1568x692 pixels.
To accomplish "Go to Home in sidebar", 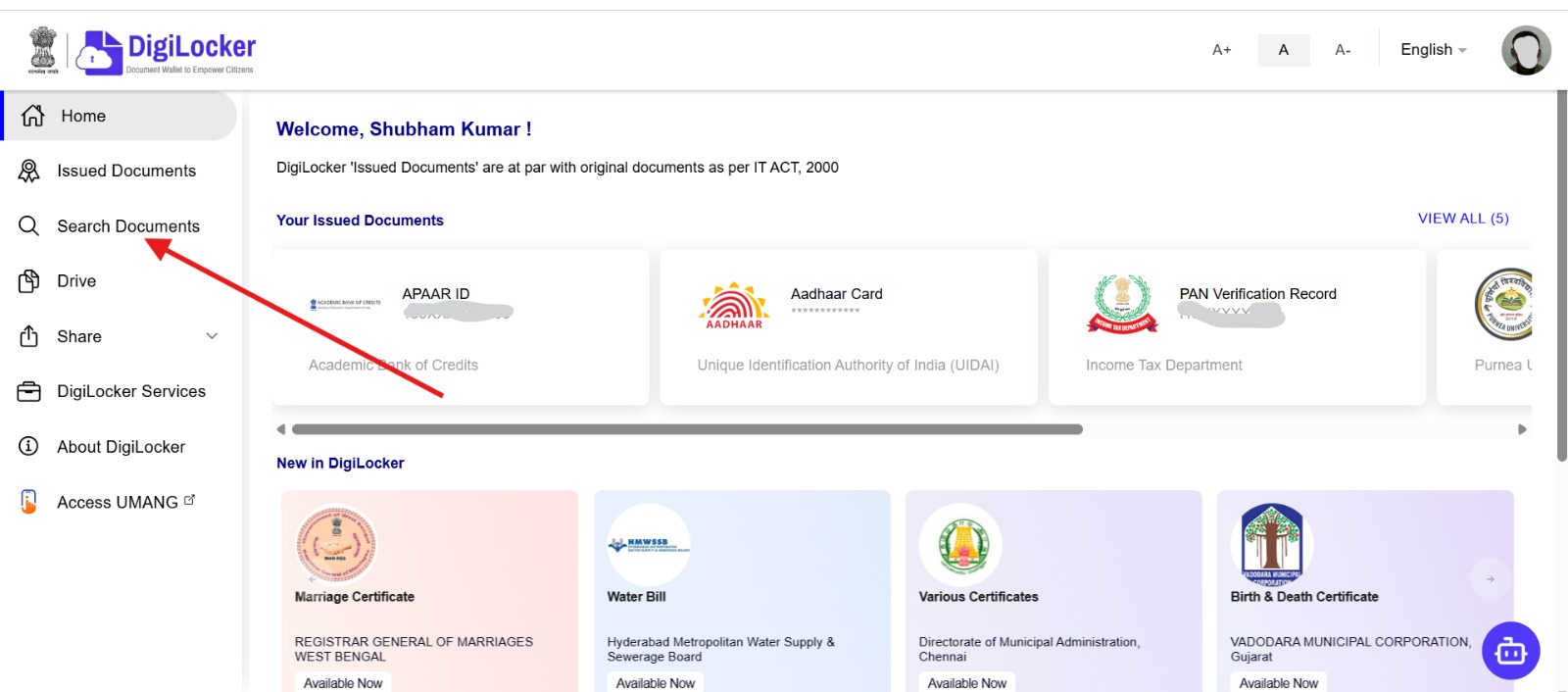I will (x=120, y=116).
